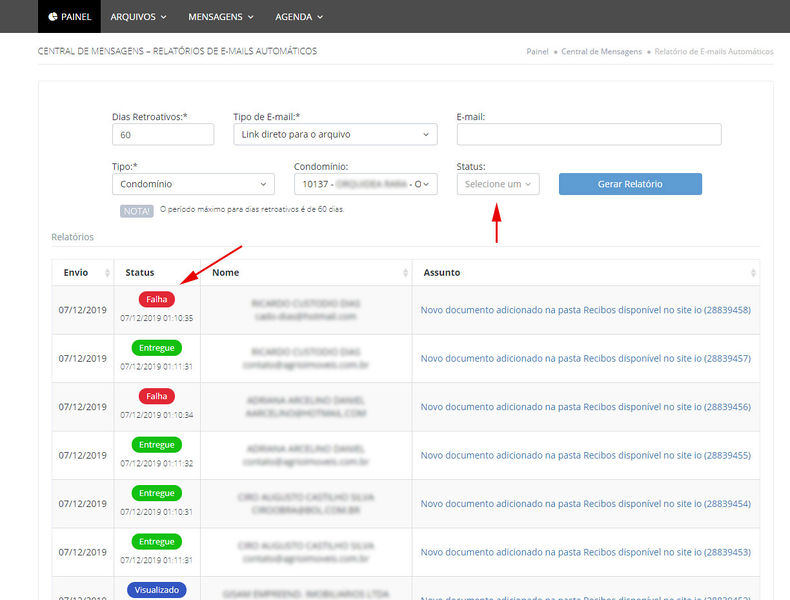Click the blue Visualizado status badge
Screen dimensions: 790x600
point(156,590)
